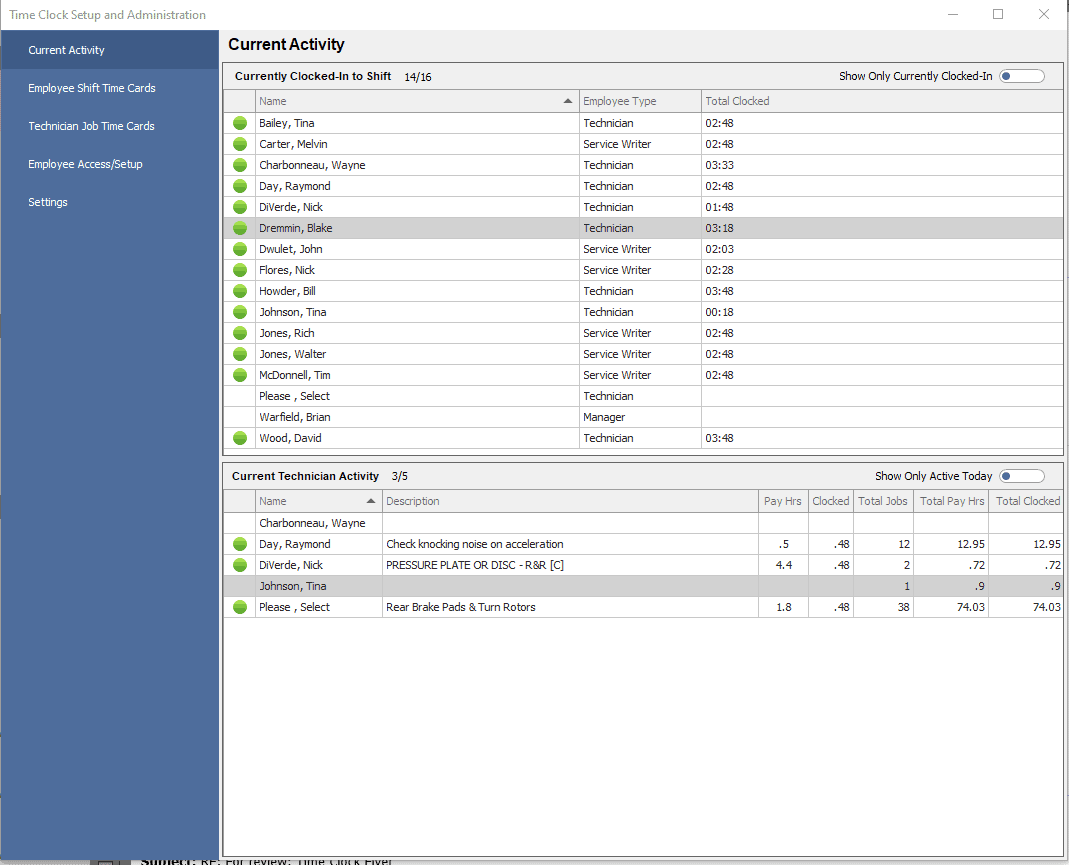Click Howder, Bill's green status icon
1069x865 pixels.
click(240, 290)
